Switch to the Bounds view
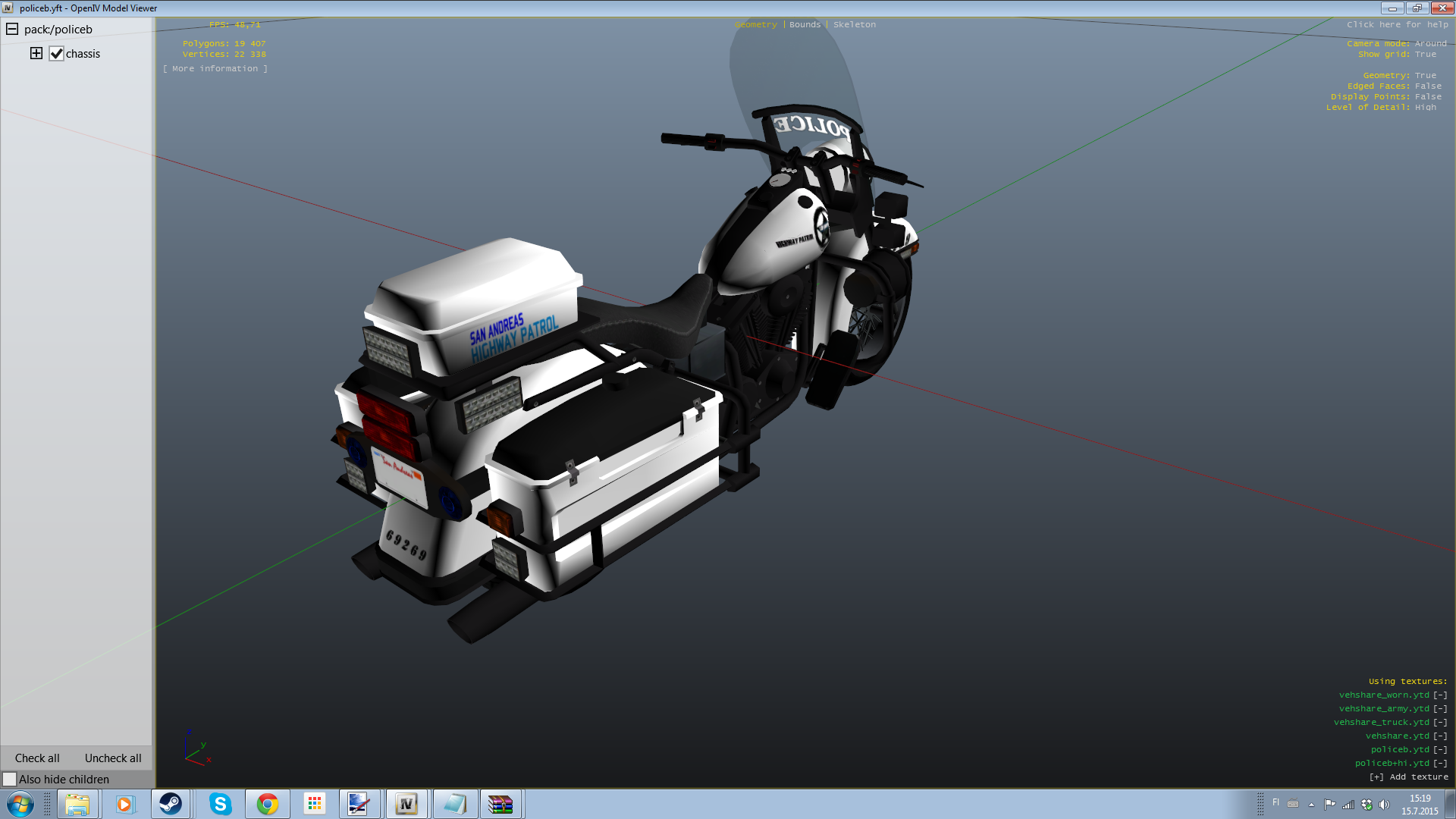1456x819 pixels. click(x=805, y=25)
